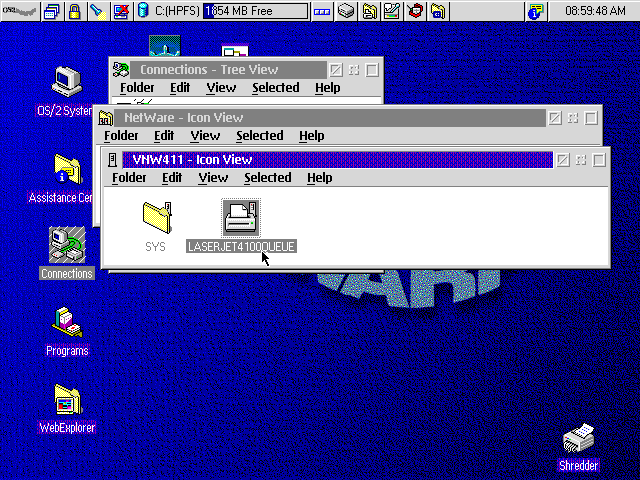Open Folder menu in NetWare window
The width and height of the screenshot is (640, 480).
[x=121, y=136]
